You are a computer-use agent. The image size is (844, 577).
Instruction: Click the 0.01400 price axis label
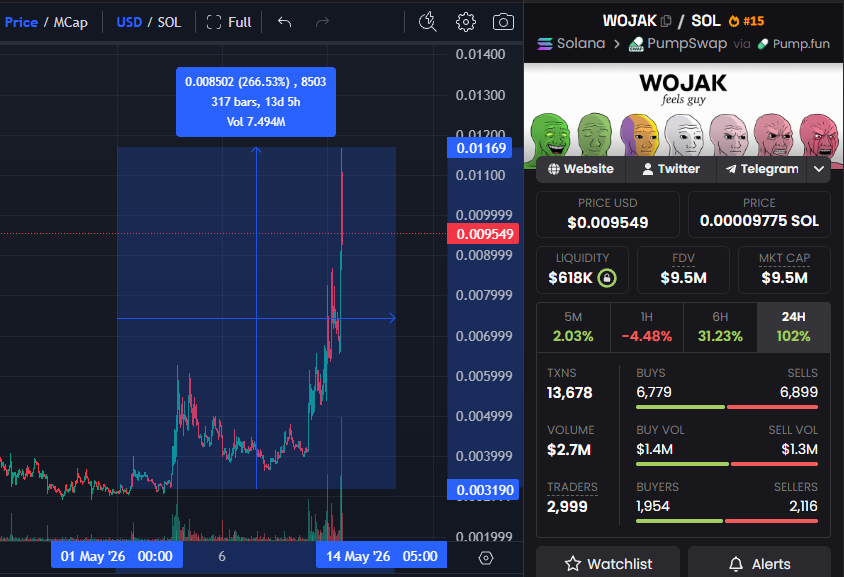coord(480,54)
